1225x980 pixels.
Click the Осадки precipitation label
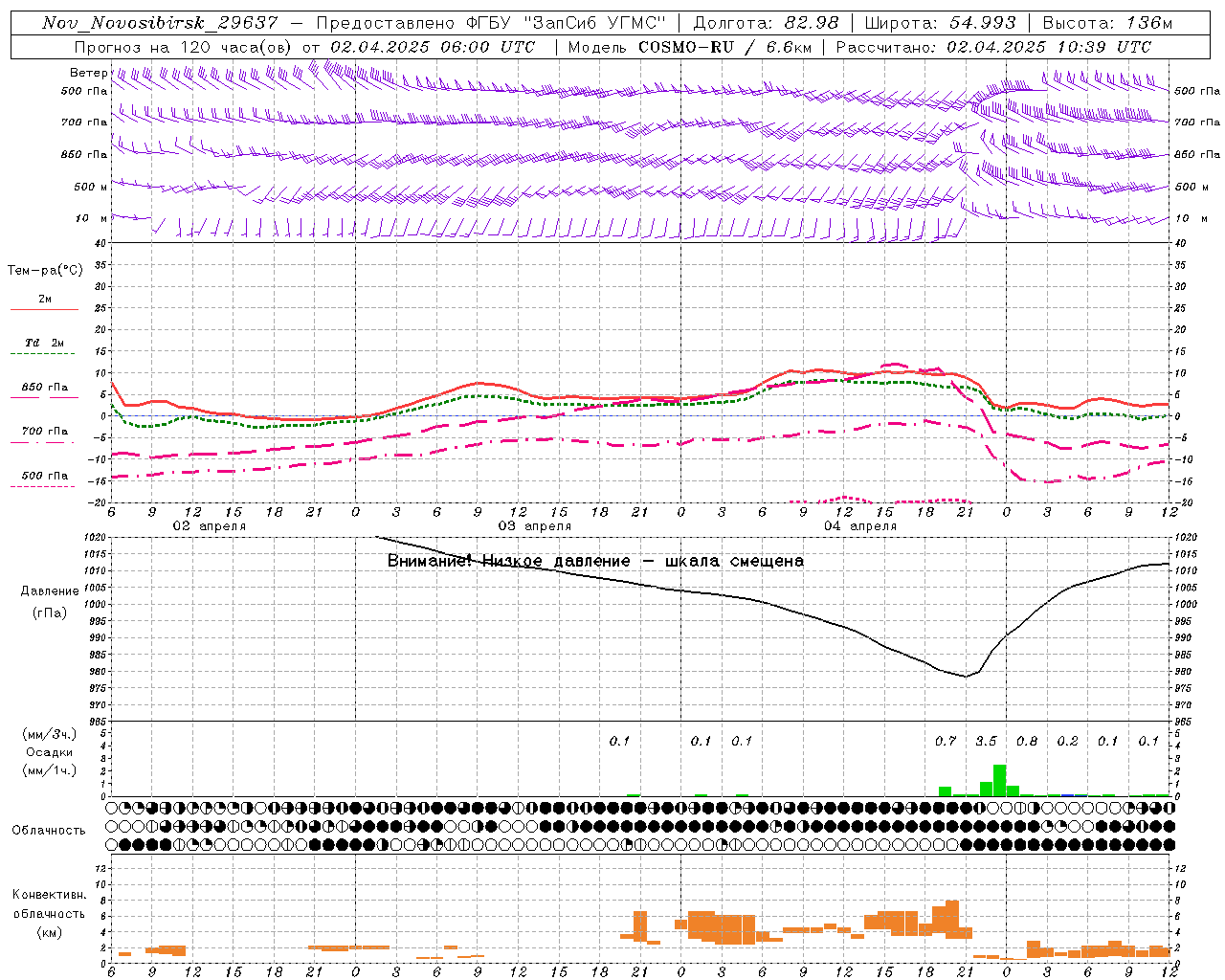tap(50, 752)
